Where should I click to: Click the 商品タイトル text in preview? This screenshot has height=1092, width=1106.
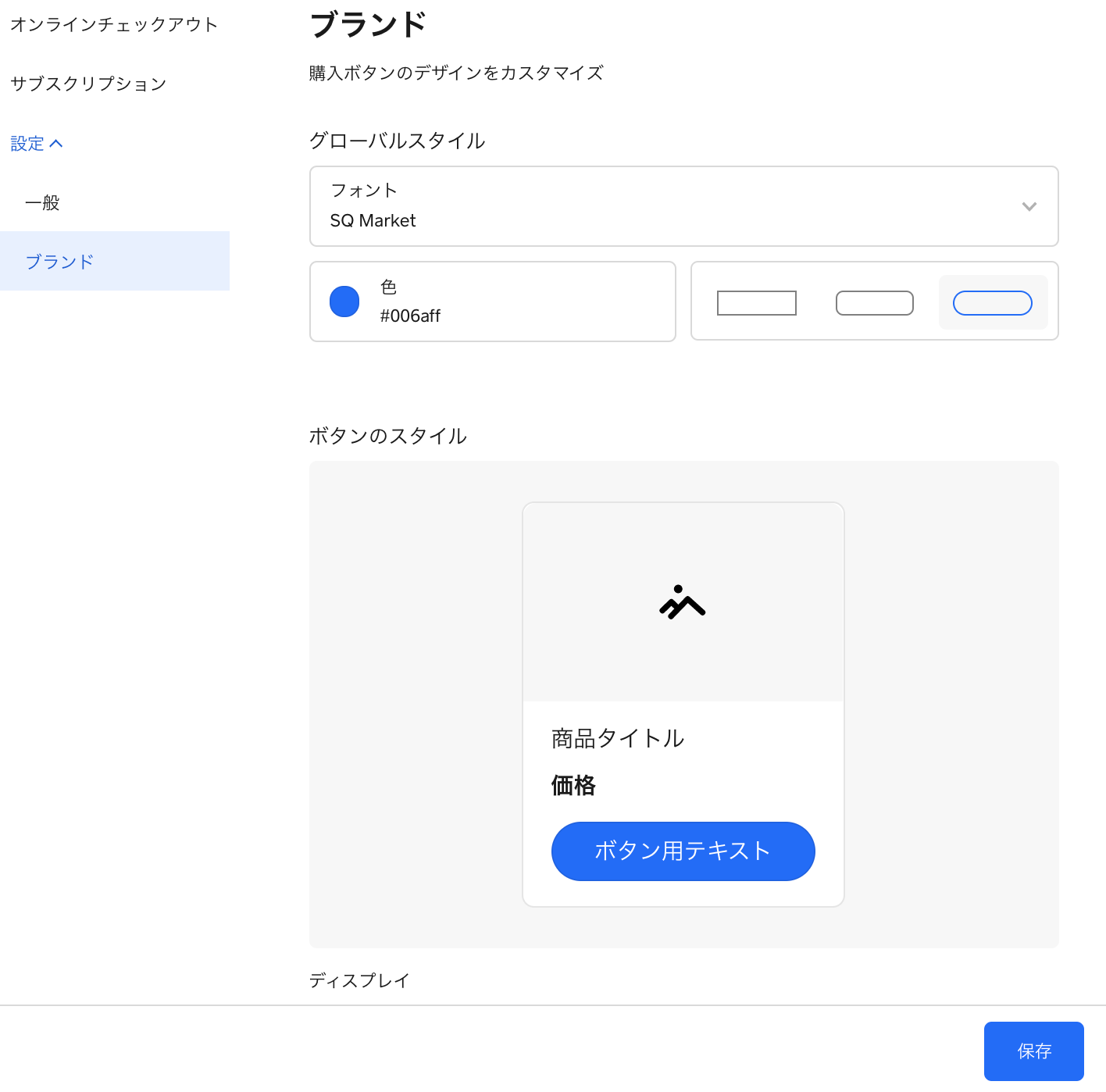[617, 738]
